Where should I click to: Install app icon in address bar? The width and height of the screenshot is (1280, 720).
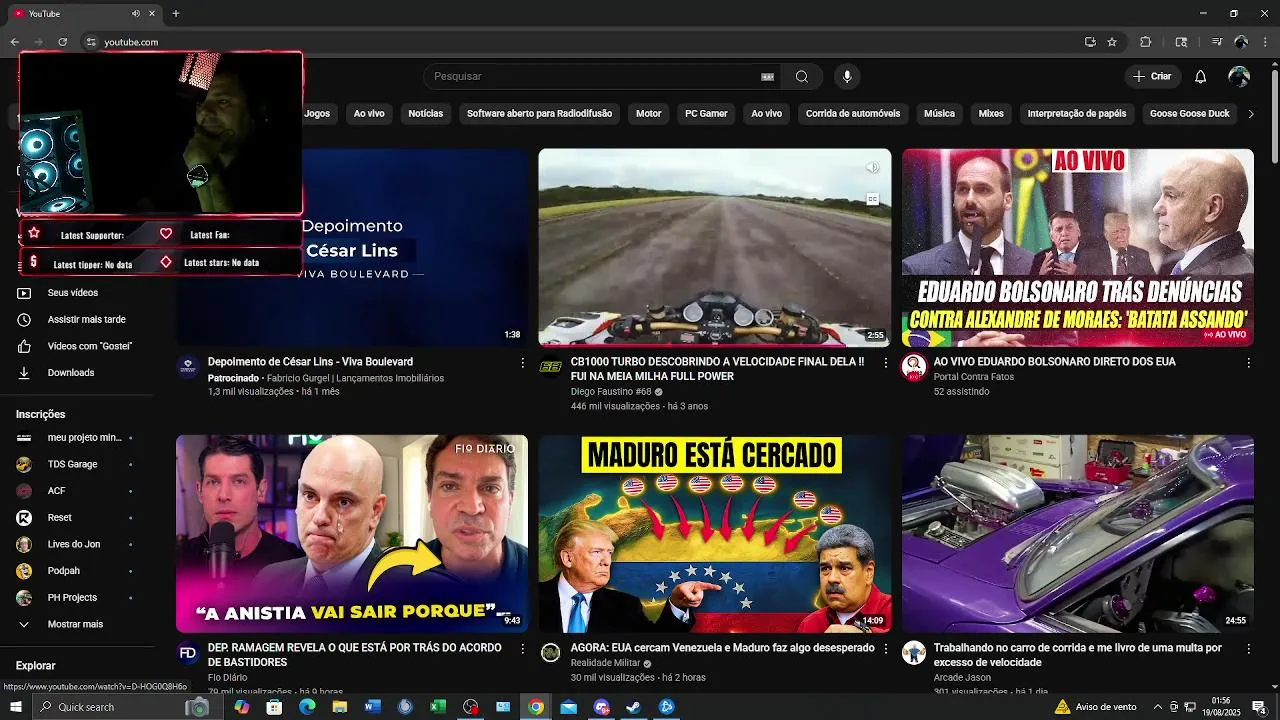(x=1090, y=42)
